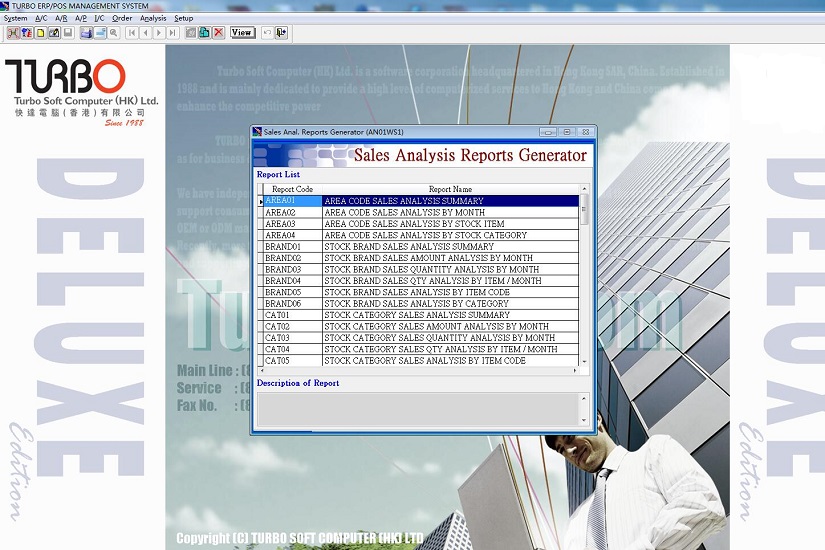Viewport: 825px width, 550px height.
Task: Select STOCK CATEGORY SALES QTY ANALYSIS BY ITEM / MONTH
Action: point(450,349)
